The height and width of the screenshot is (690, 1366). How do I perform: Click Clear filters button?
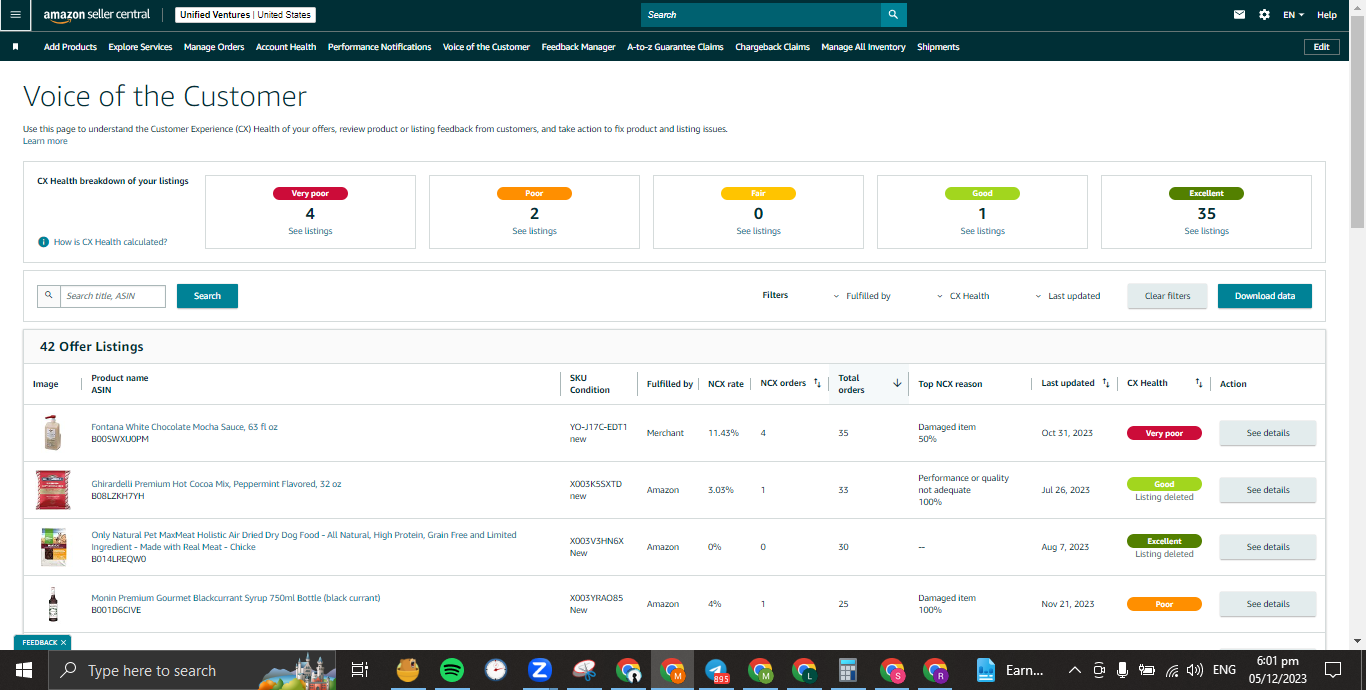point(1167,296)
